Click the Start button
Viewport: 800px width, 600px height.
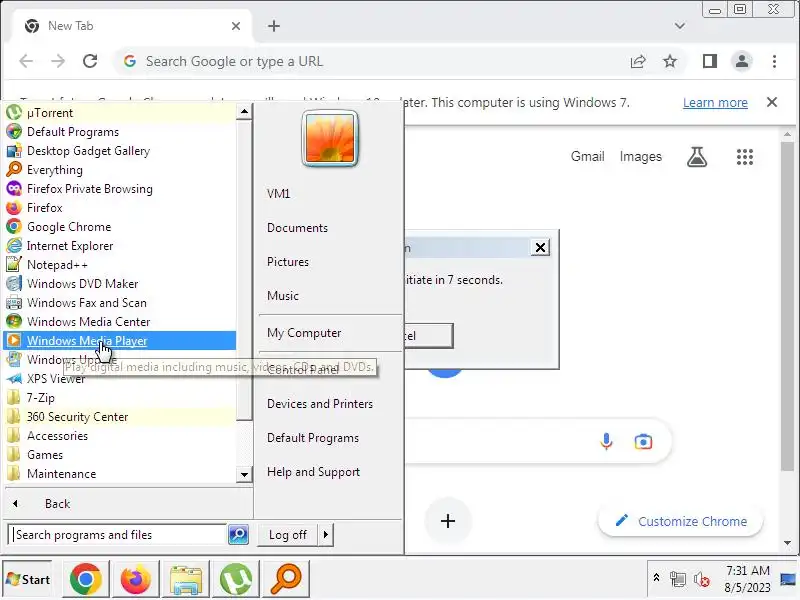coord(28,580)
